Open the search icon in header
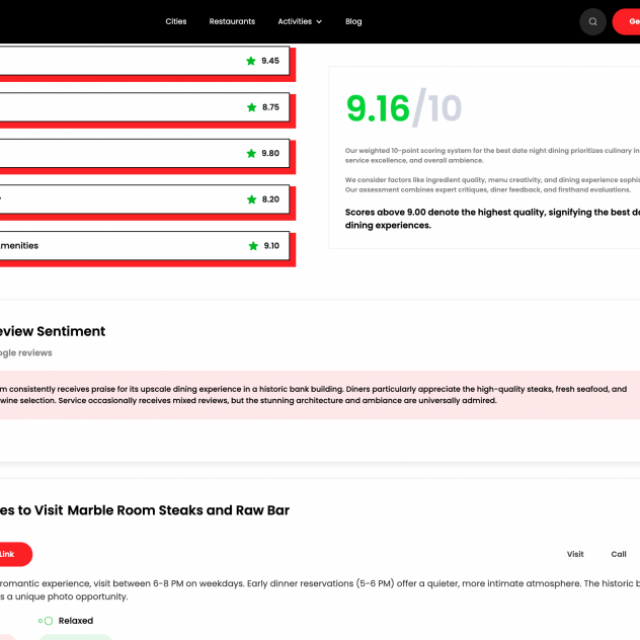The width and height of the screenshot is (640, 640). click(593, 22)
